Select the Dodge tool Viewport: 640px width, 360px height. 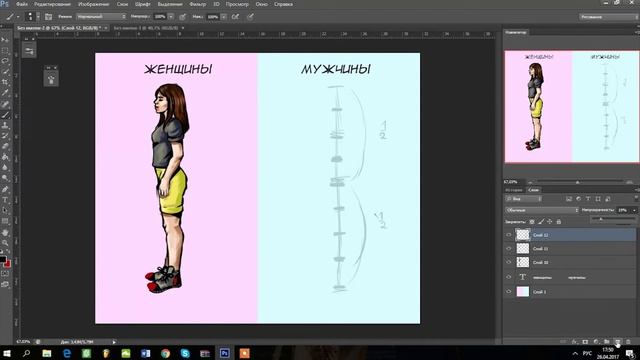[x=5, y=178]
